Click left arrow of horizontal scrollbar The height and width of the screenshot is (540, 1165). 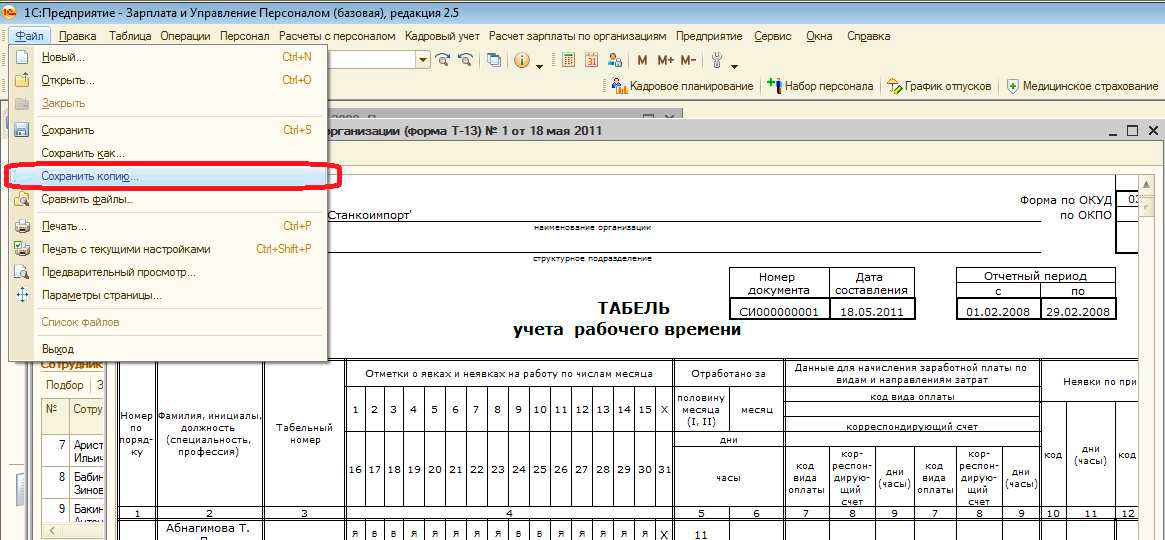51,531
